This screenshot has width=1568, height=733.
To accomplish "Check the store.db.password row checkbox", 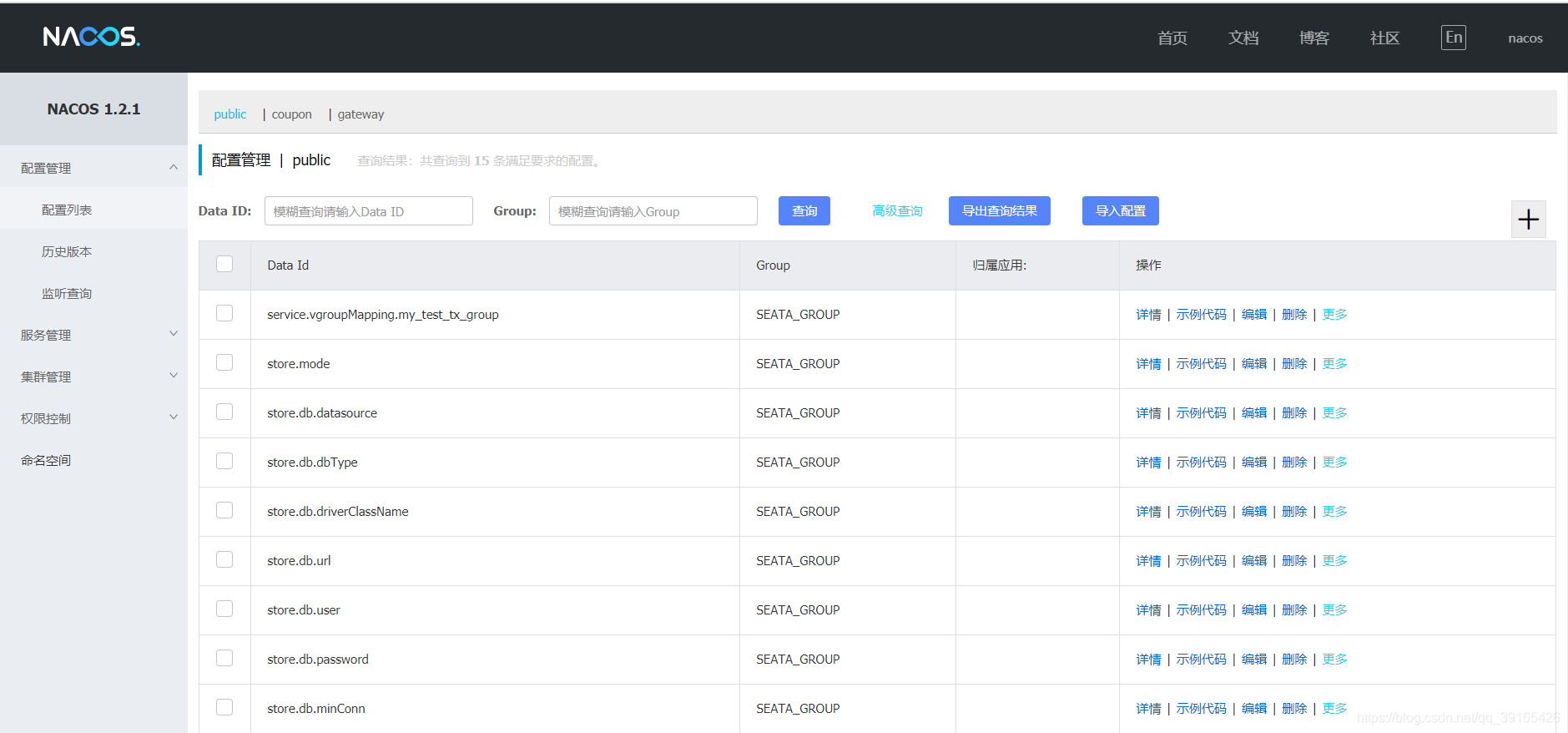I will point(224,658).
